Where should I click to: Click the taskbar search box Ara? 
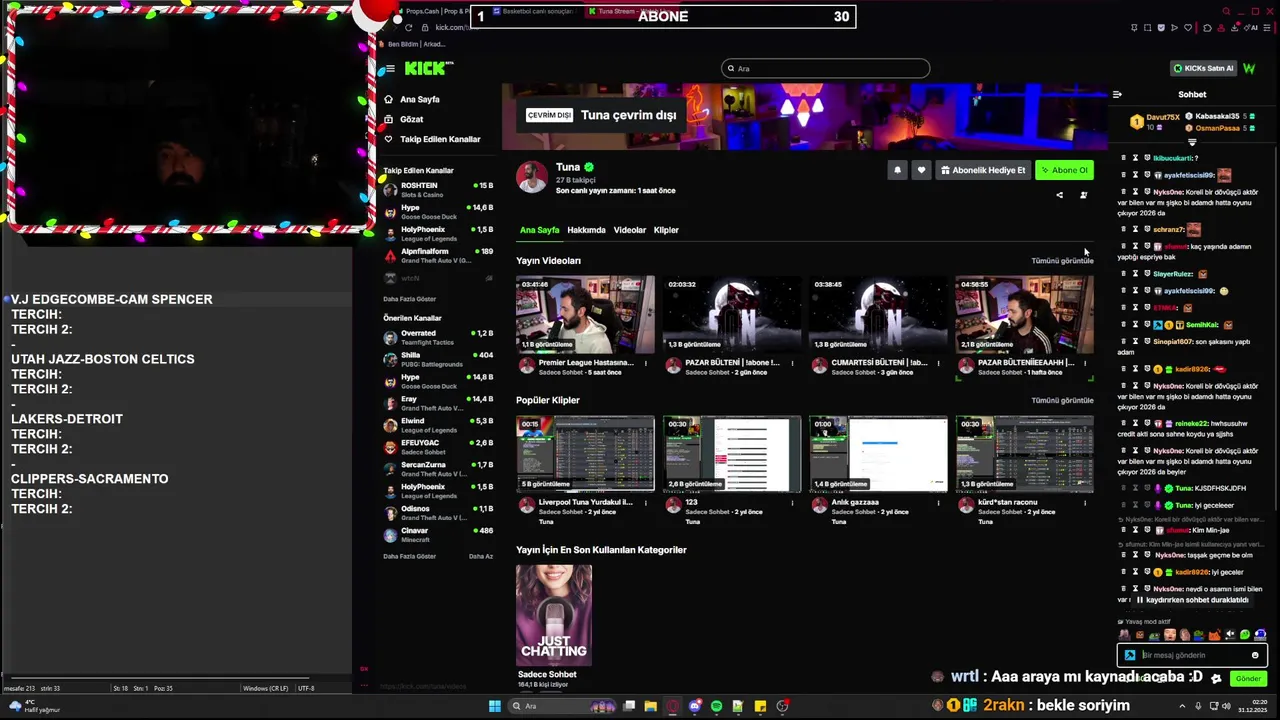(x=560, y=706)
